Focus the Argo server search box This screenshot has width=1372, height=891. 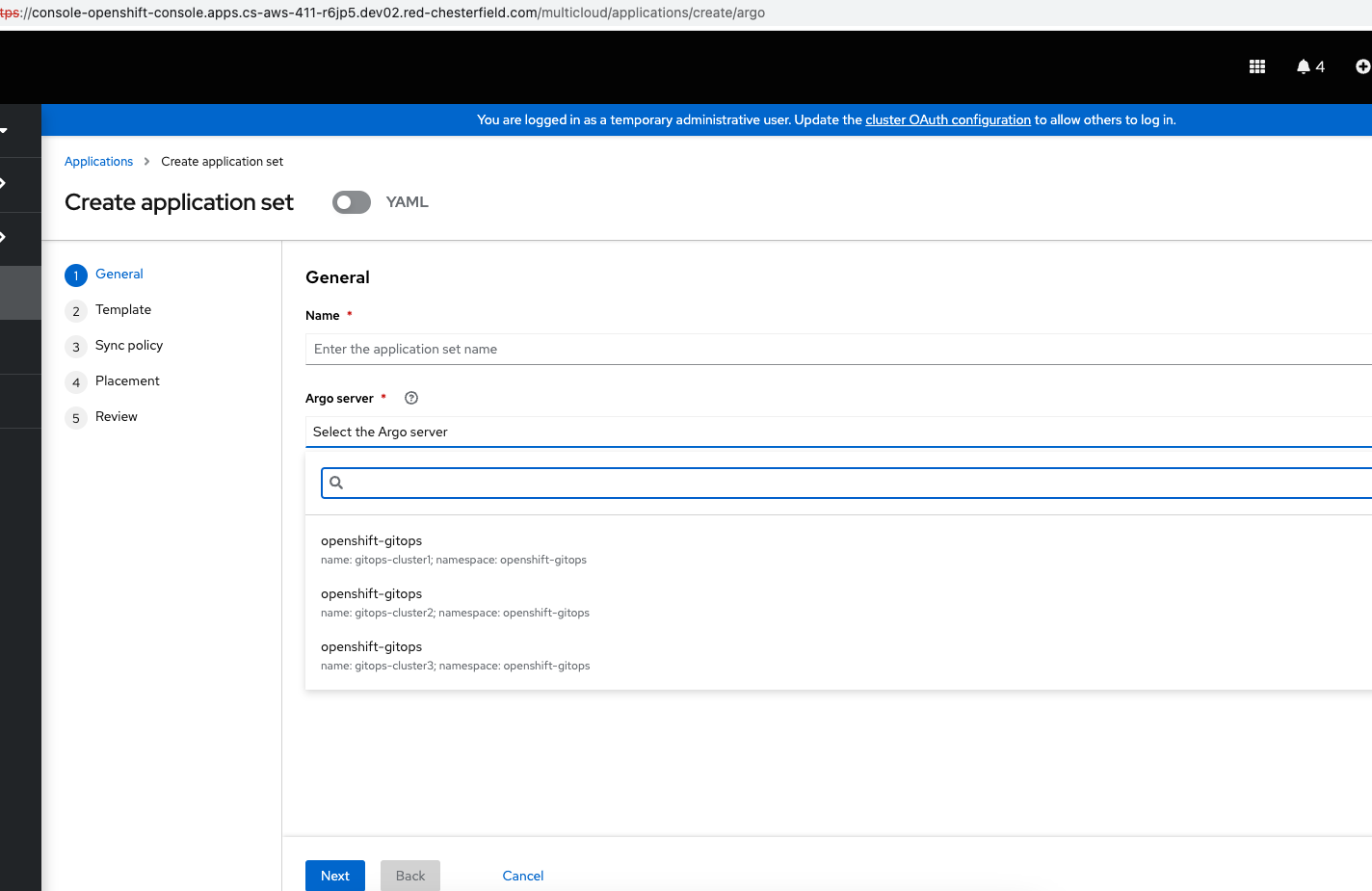pyautogui.click(x=846, y=483)
